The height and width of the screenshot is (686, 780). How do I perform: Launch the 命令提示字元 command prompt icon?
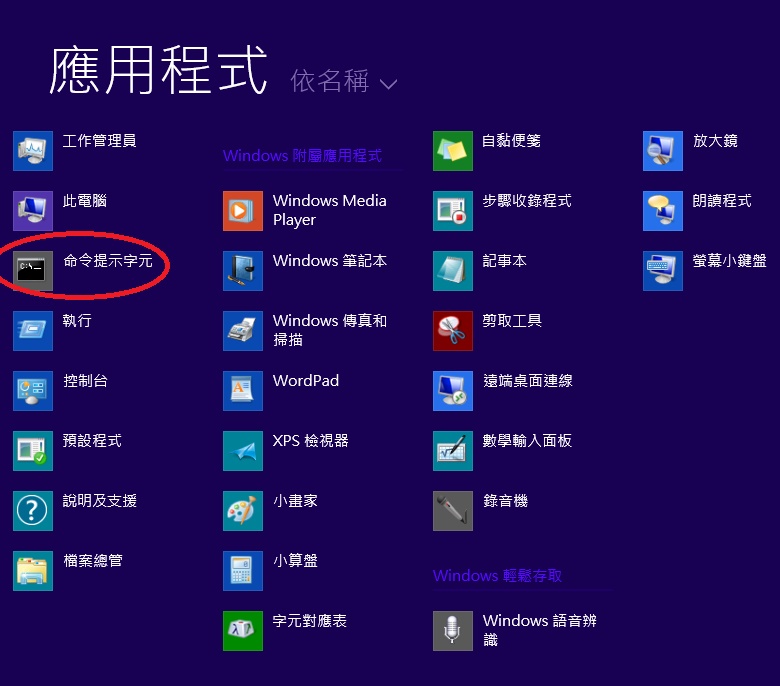pos(33,271)
